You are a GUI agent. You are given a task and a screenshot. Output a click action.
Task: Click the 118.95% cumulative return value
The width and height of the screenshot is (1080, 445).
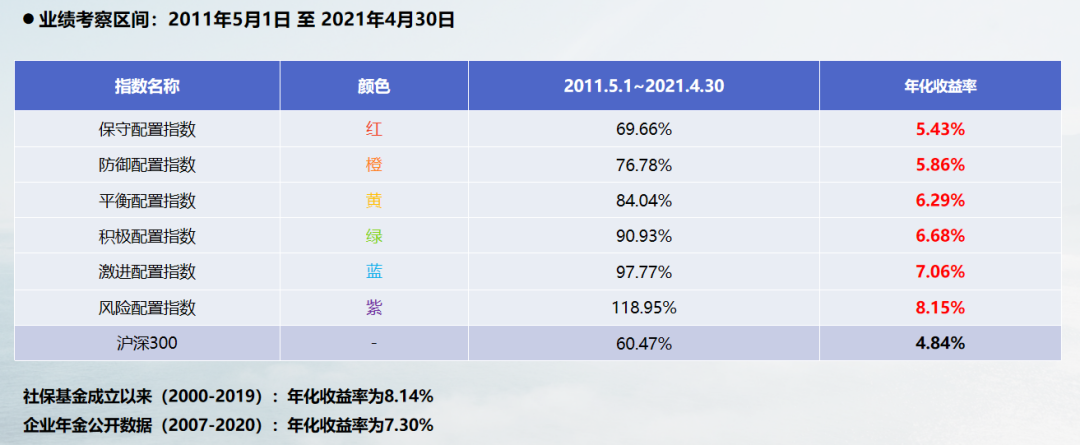pos(643,308)
